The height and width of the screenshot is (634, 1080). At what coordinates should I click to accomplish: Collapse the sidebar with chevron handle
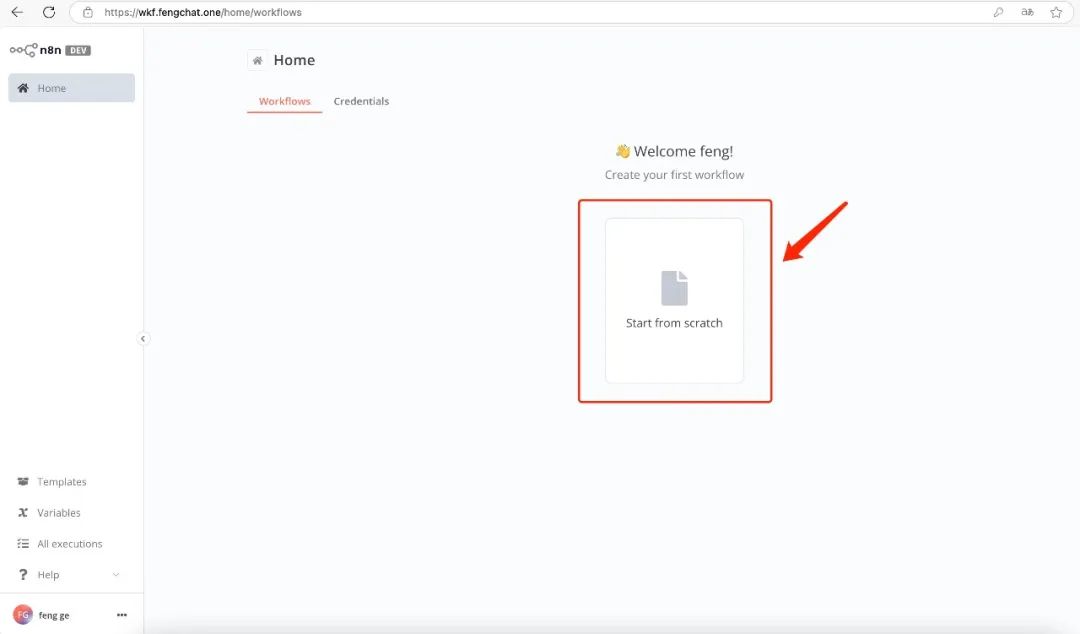coord(143,339)
